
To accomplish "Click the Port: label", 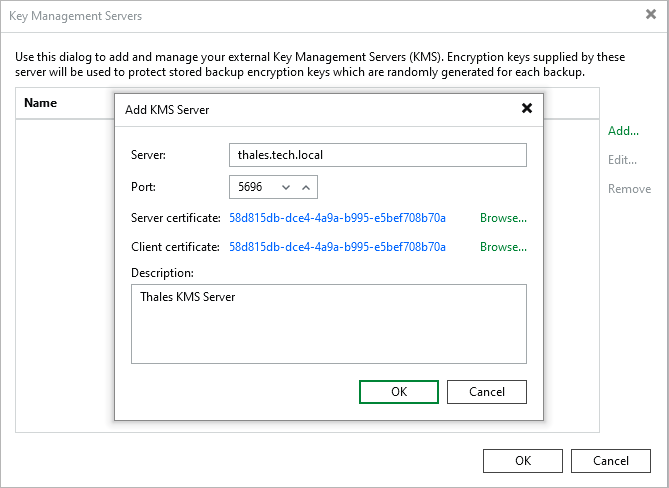I will point(143,187).
